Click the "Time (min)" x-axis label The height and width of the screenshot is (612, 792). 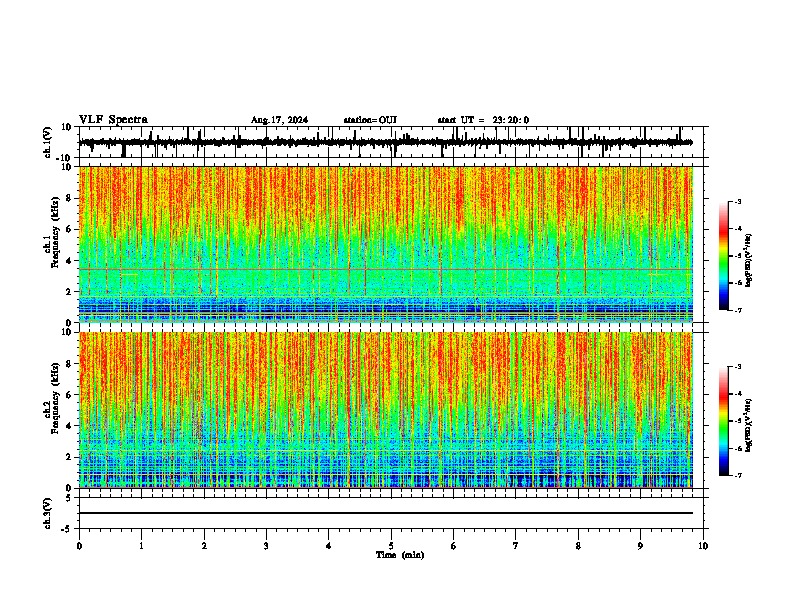tap(400, 555)
